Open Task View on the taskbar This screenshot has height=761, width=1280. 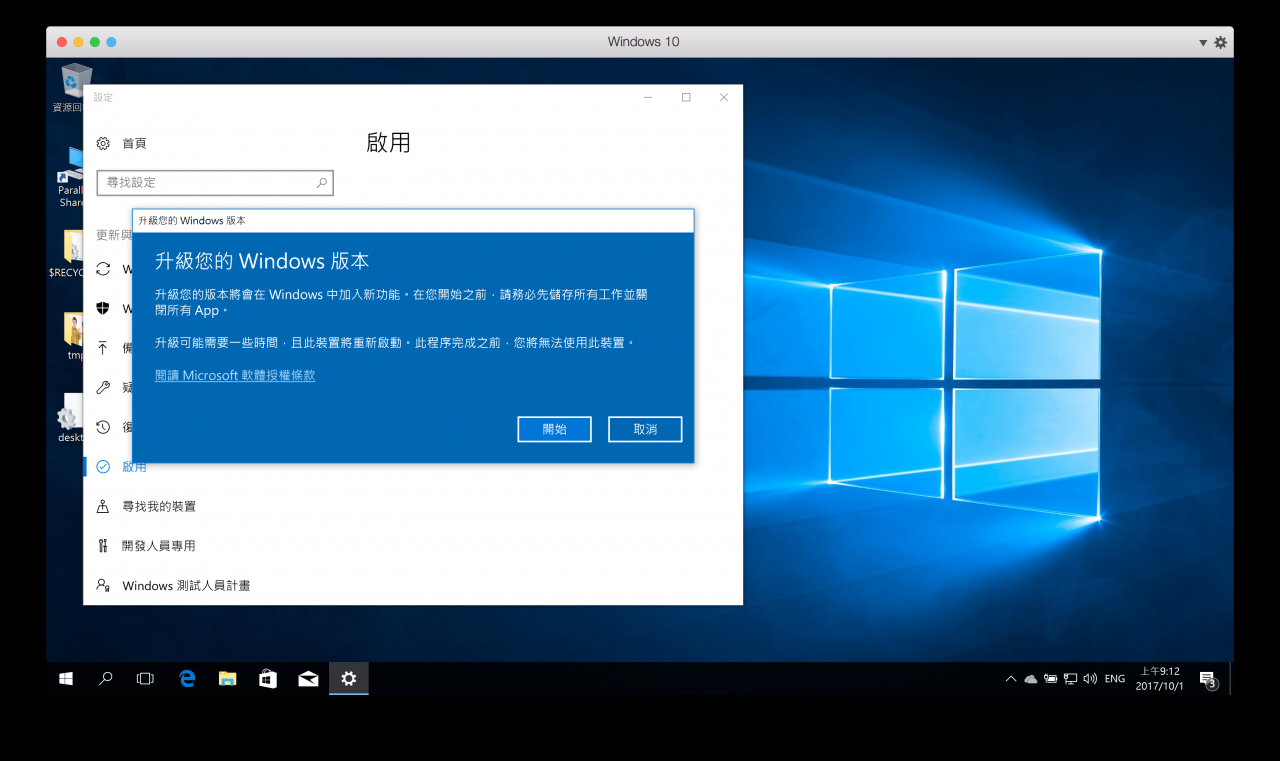pos(145,679)
